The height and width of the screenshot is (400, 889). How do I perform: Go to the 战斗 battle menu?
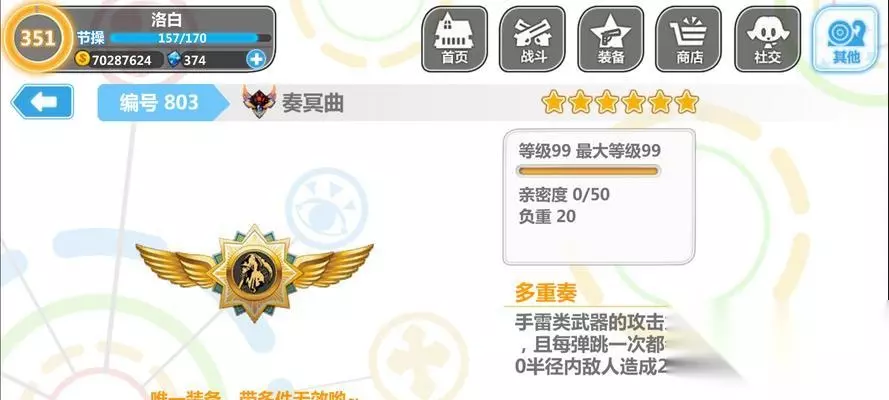(x=532, y=39)
